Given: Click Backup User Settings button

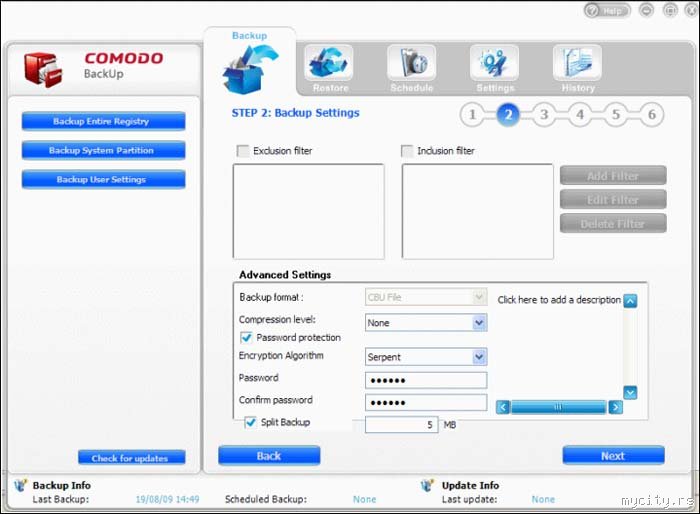Looking at the screenshot, I should pos(104,179).
